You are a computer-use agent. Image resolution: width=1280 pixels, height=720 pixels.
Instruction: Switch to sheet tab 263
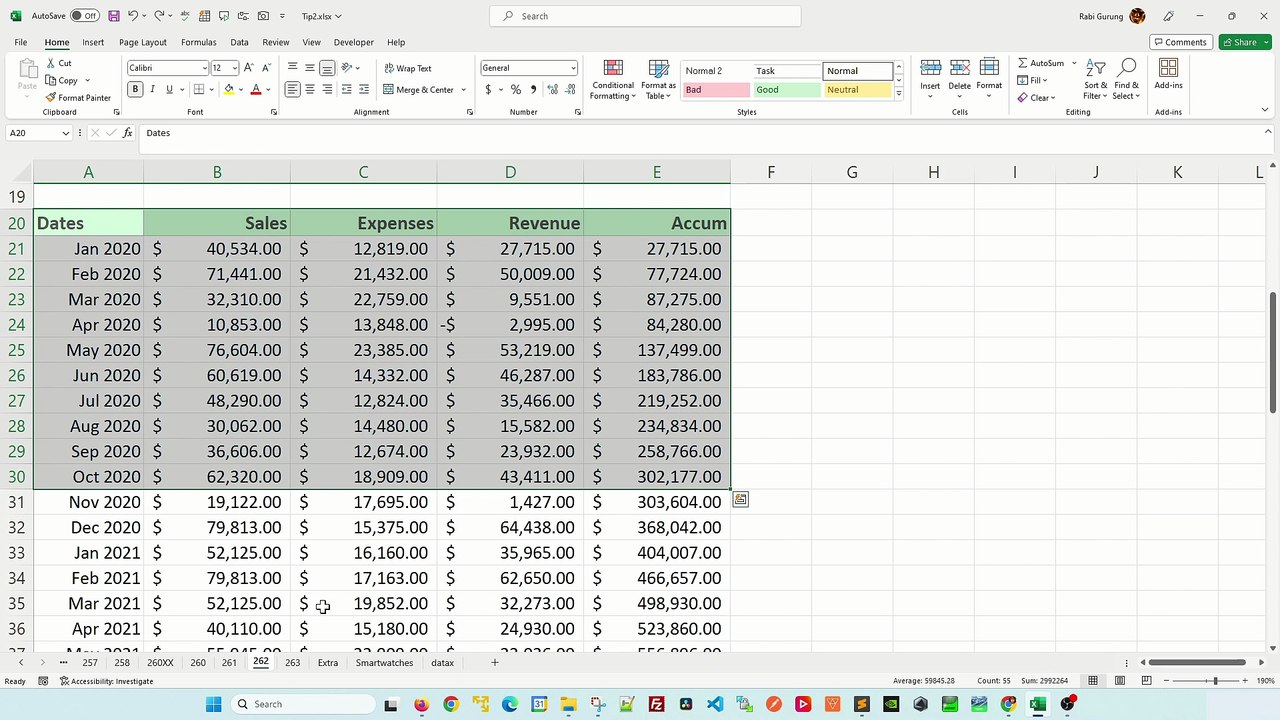point(292,663)
